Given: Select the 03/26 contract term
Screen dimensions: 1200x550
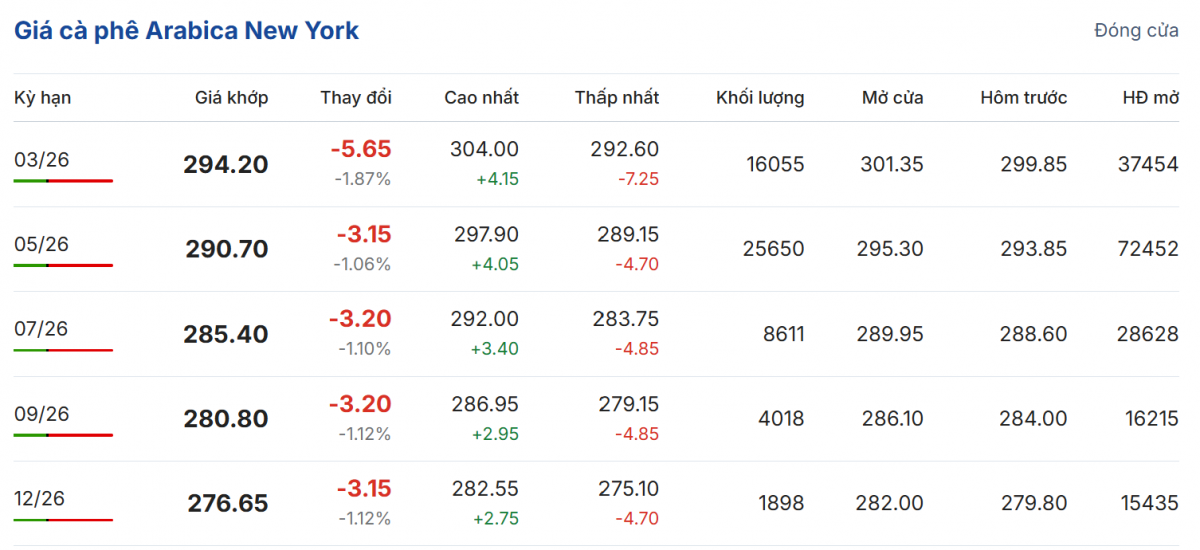Looking at the screenshot, I should [x=41, y=160].
